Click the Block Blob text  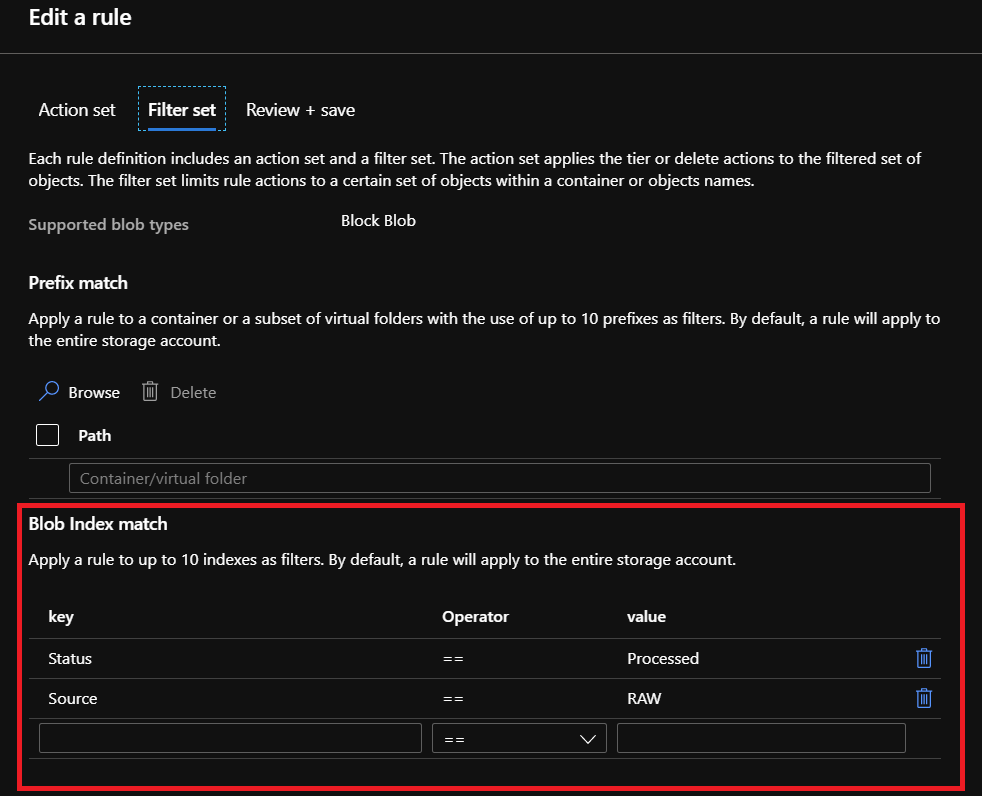coord(378,220)
